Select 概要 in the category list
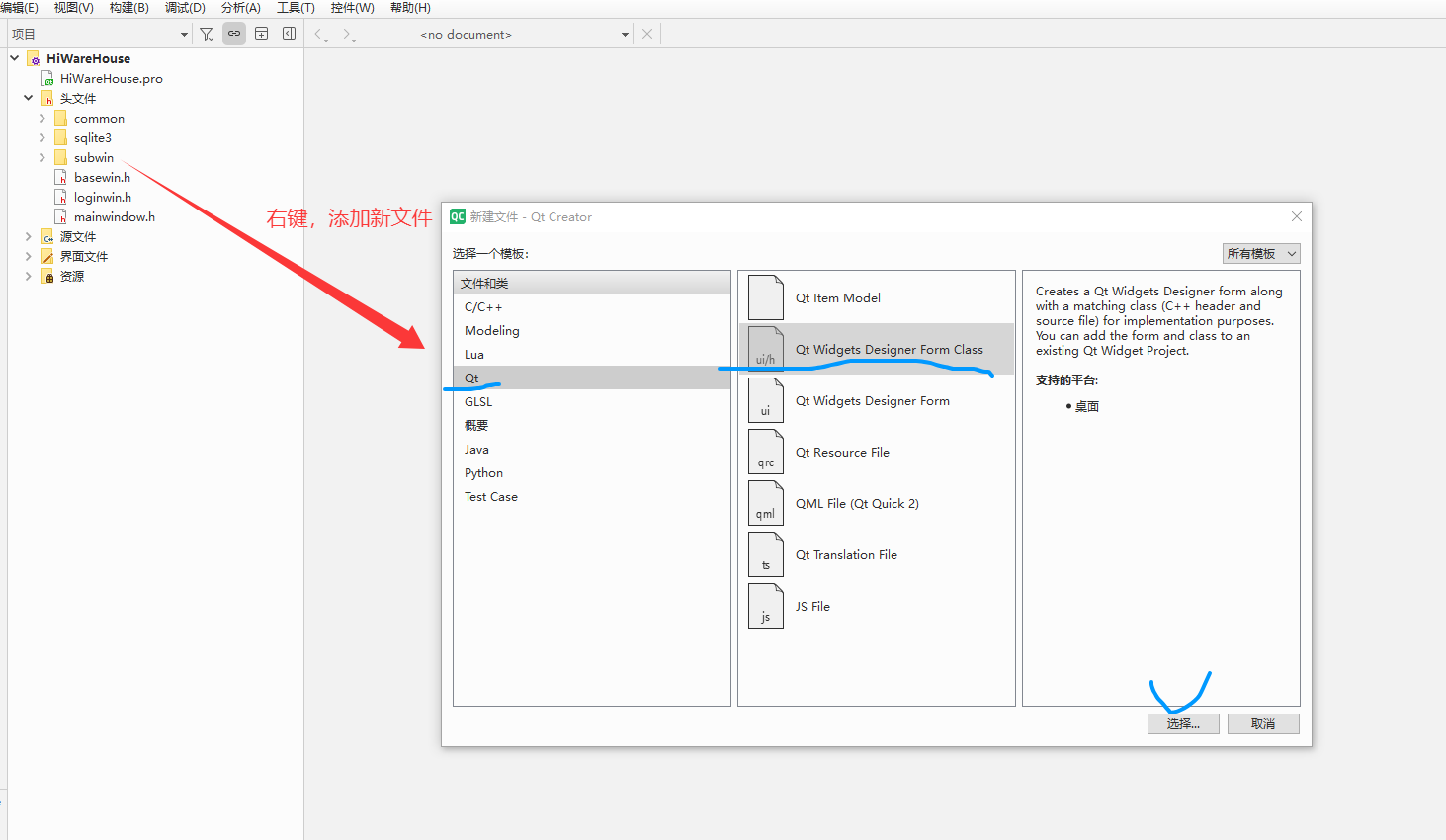Screen dimensions: 1446x840 point(592,426)
